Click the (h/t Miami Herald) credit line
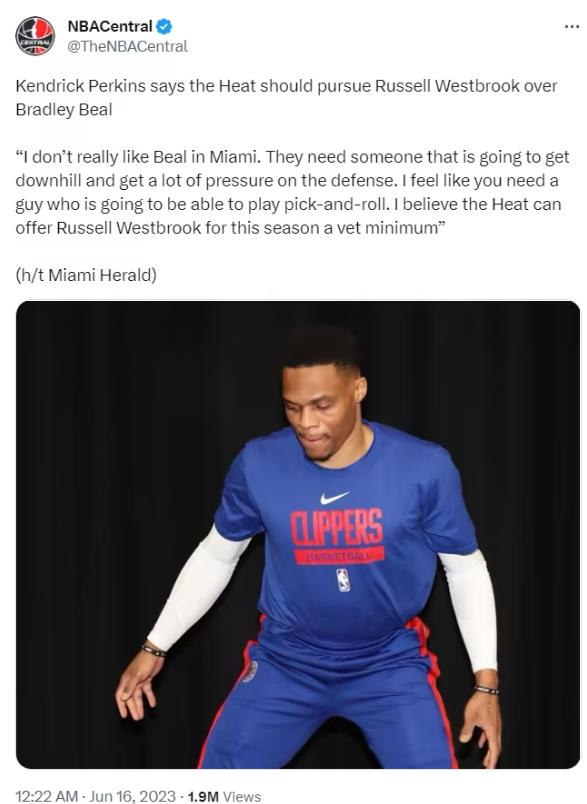 86,275
